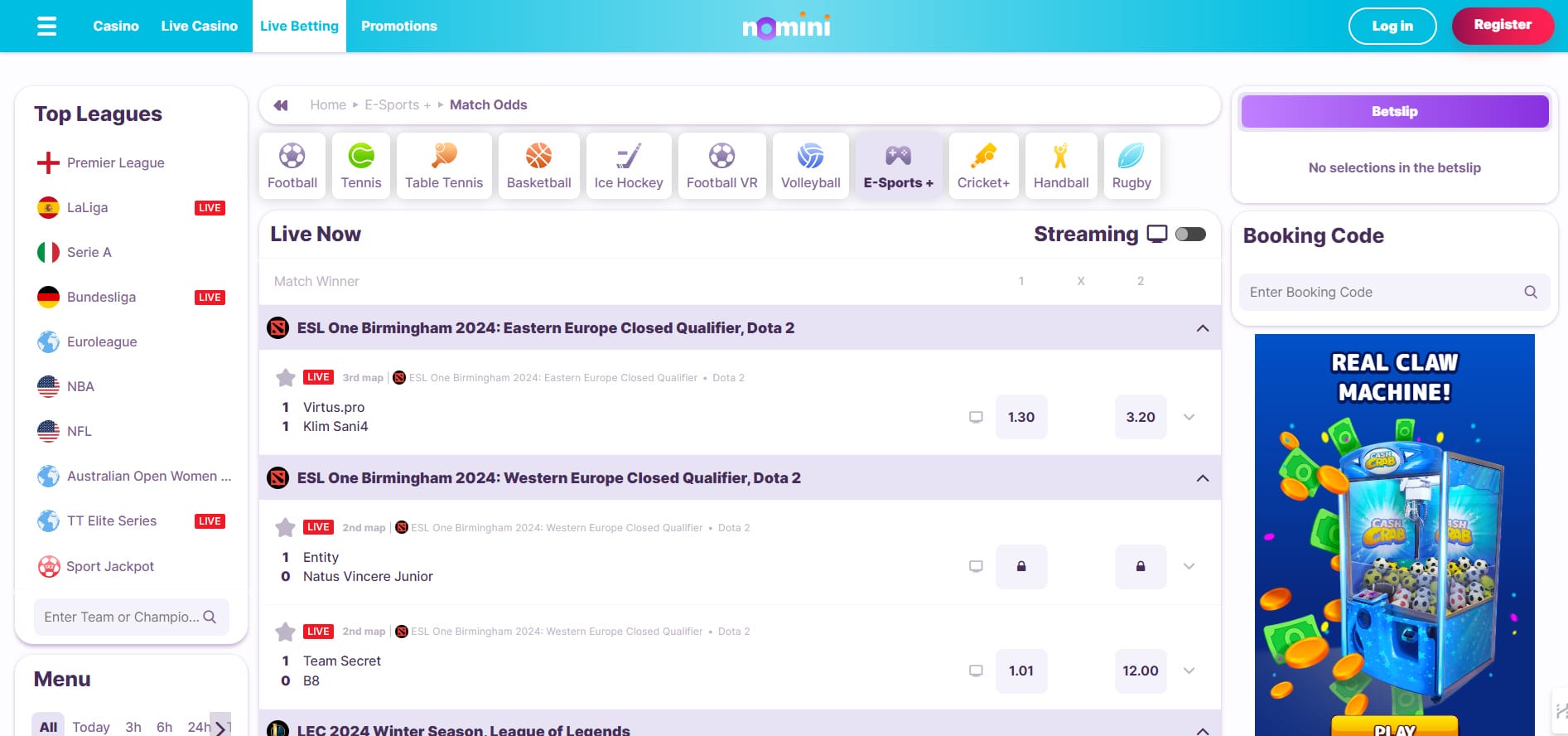Viewport: 1568px width, 736px height.
Task: Click the time filter right arrow in Menu
Action: pyautogui.click(x=220, y=727)
